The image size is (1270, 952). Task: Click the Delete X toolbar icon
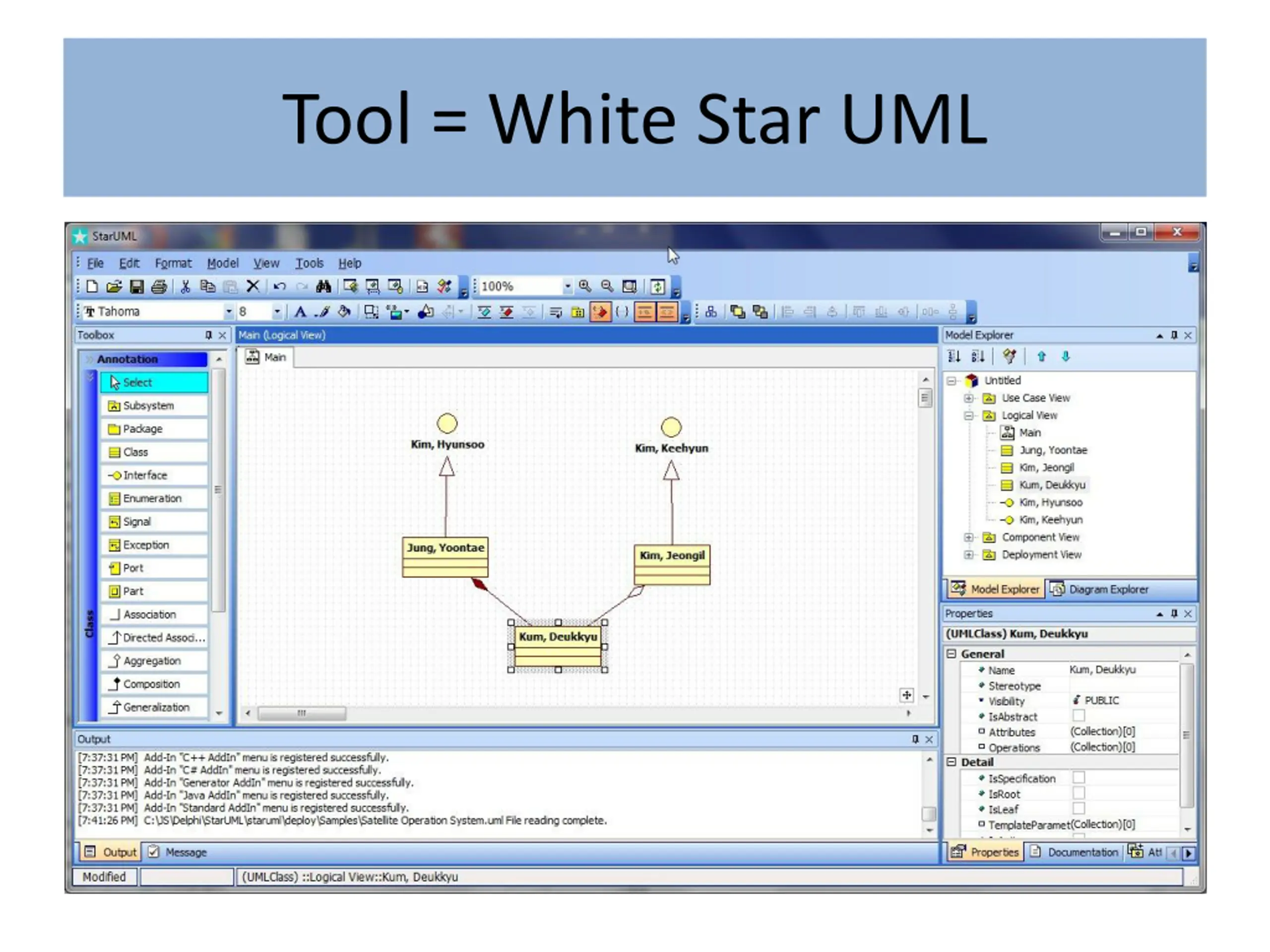click(253, 287)
